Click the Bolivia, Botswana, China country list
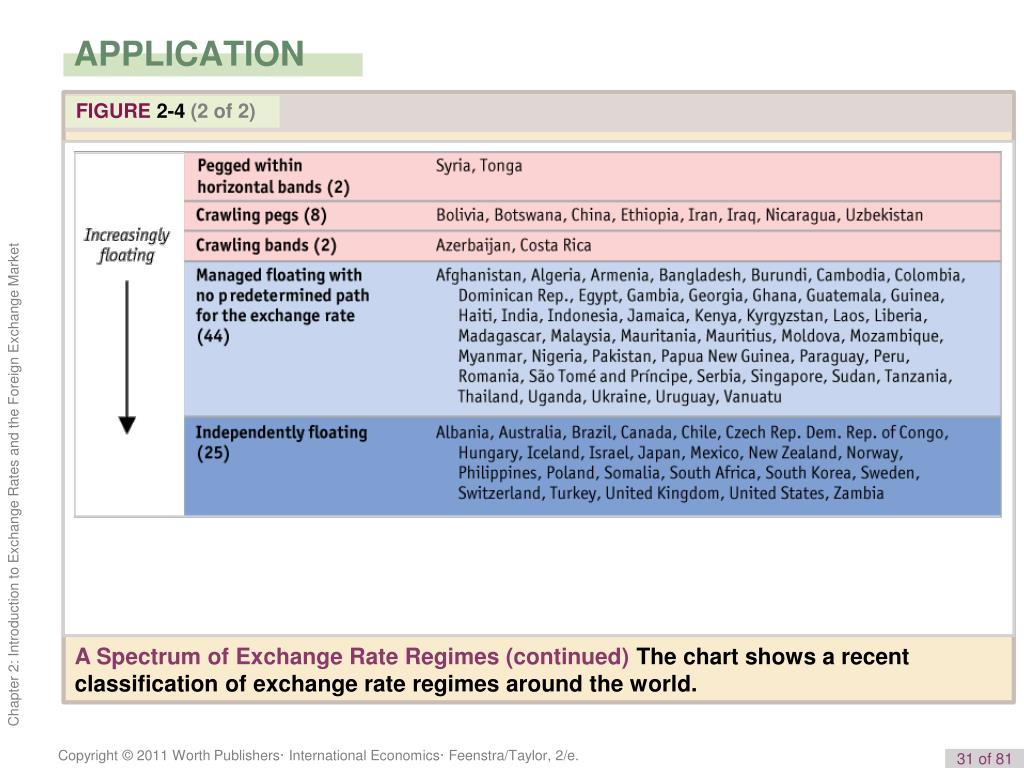Viewport: 1024px width, 768px height. (679, 216)
